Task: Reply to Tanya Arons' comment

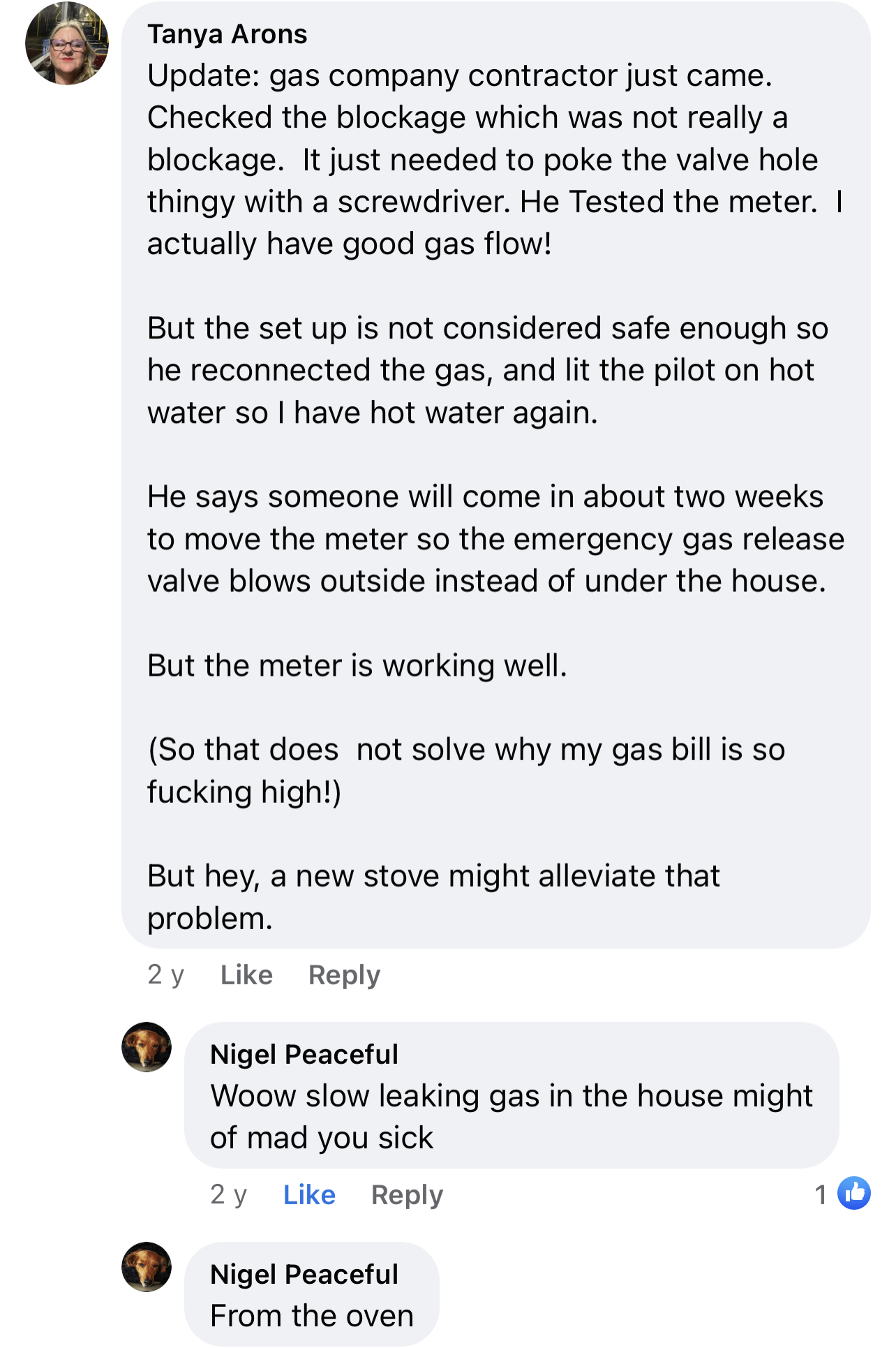Action: (345, 975)
